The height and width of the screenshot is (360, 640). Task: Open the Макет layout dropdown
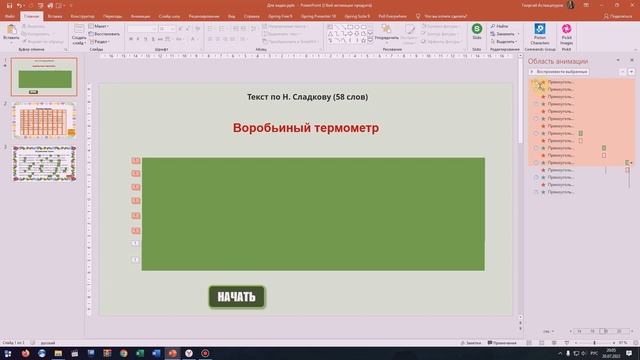[x=98, y=26]
